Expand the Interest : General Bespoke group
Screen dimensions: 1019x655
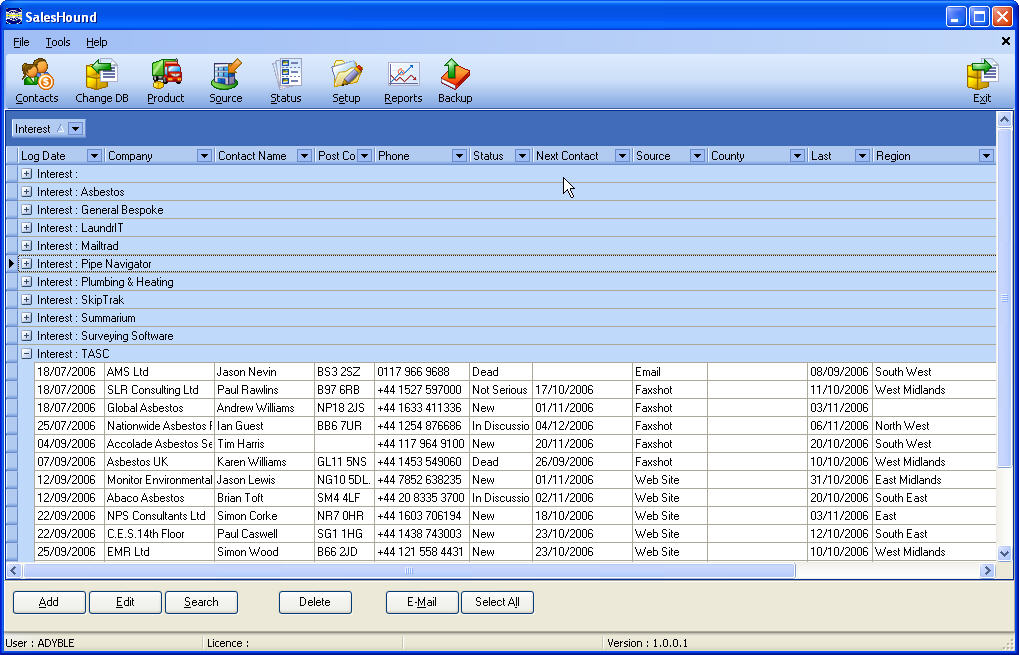27,210
